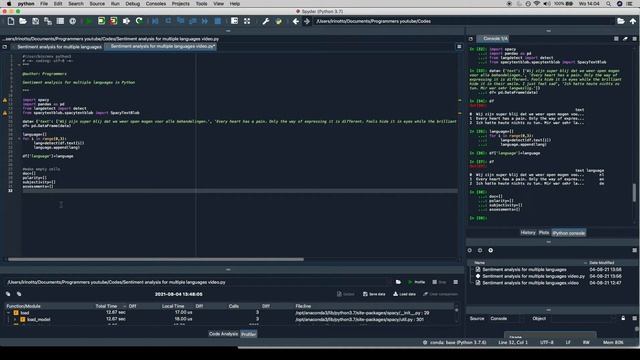The image size is (640, 360).
Task: Save all files via toolbar icon
Action: pos(48,21)
